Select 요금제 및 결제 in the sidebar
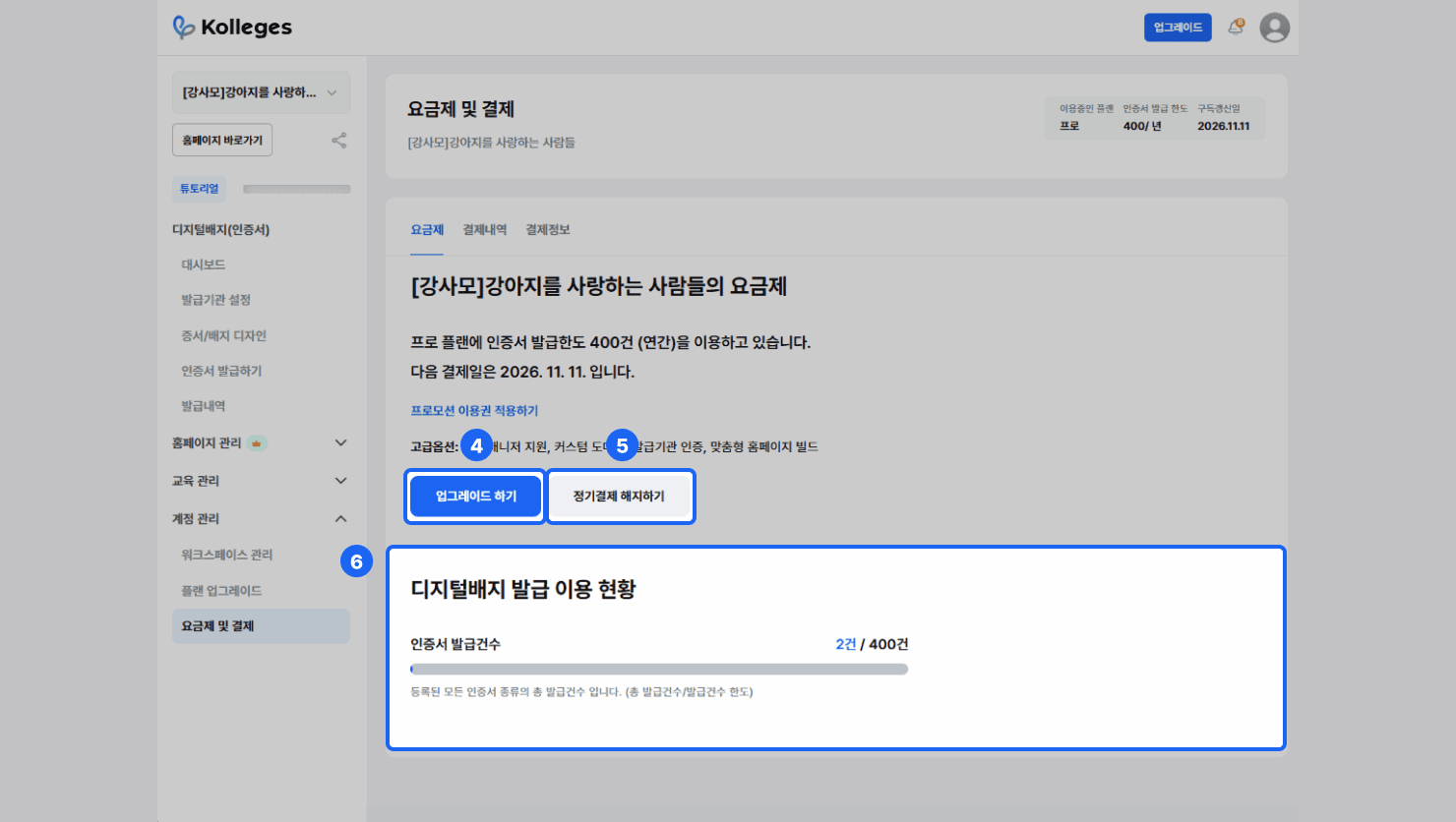The height and width of the screenshot is (822, 1456). click(x=261, y=626)
